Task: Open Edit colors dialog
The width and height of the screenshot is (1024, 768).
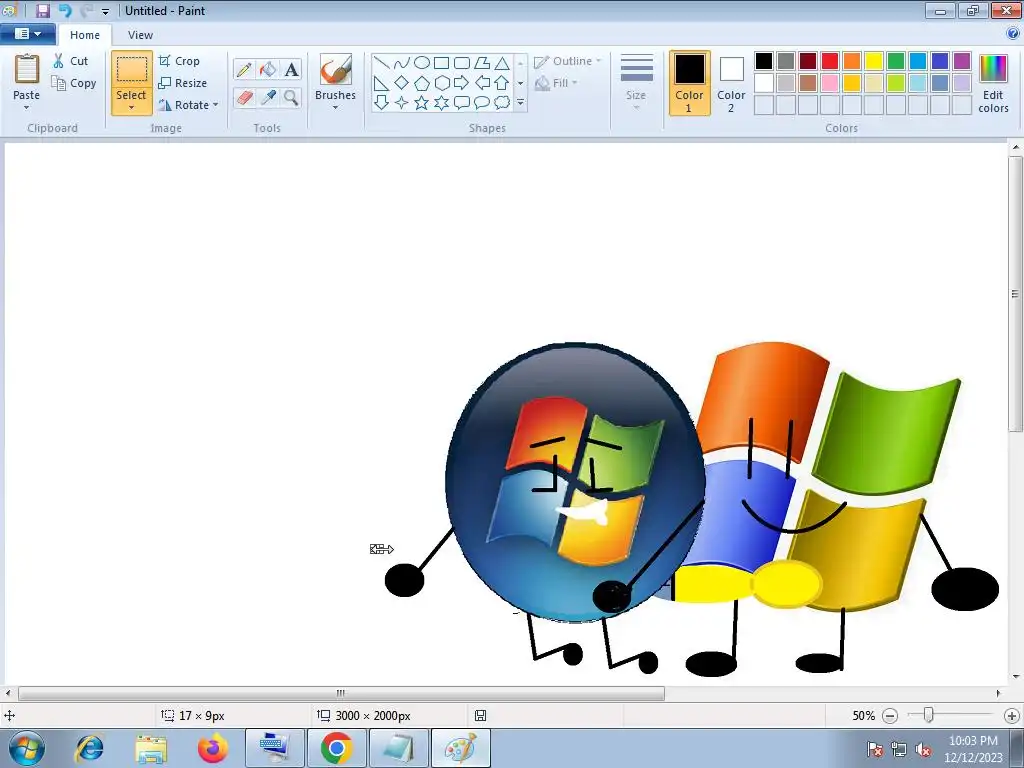Action: pos(993,83)
